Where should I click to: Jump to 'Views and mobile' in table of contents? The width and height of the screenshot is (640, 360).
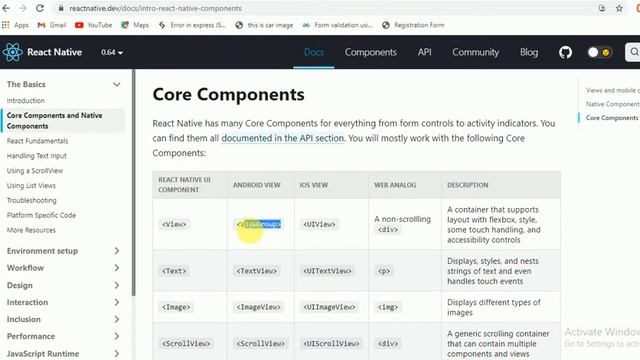click(x=612, y=90)
